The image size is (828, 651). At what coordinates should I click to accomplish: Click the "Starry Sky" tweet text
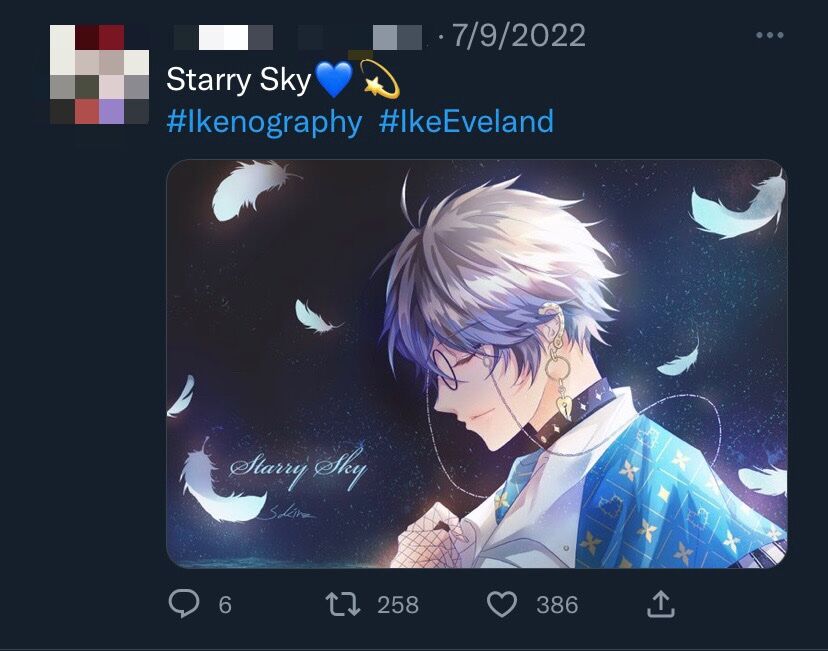pyautogui.click(x=239, y=80)
